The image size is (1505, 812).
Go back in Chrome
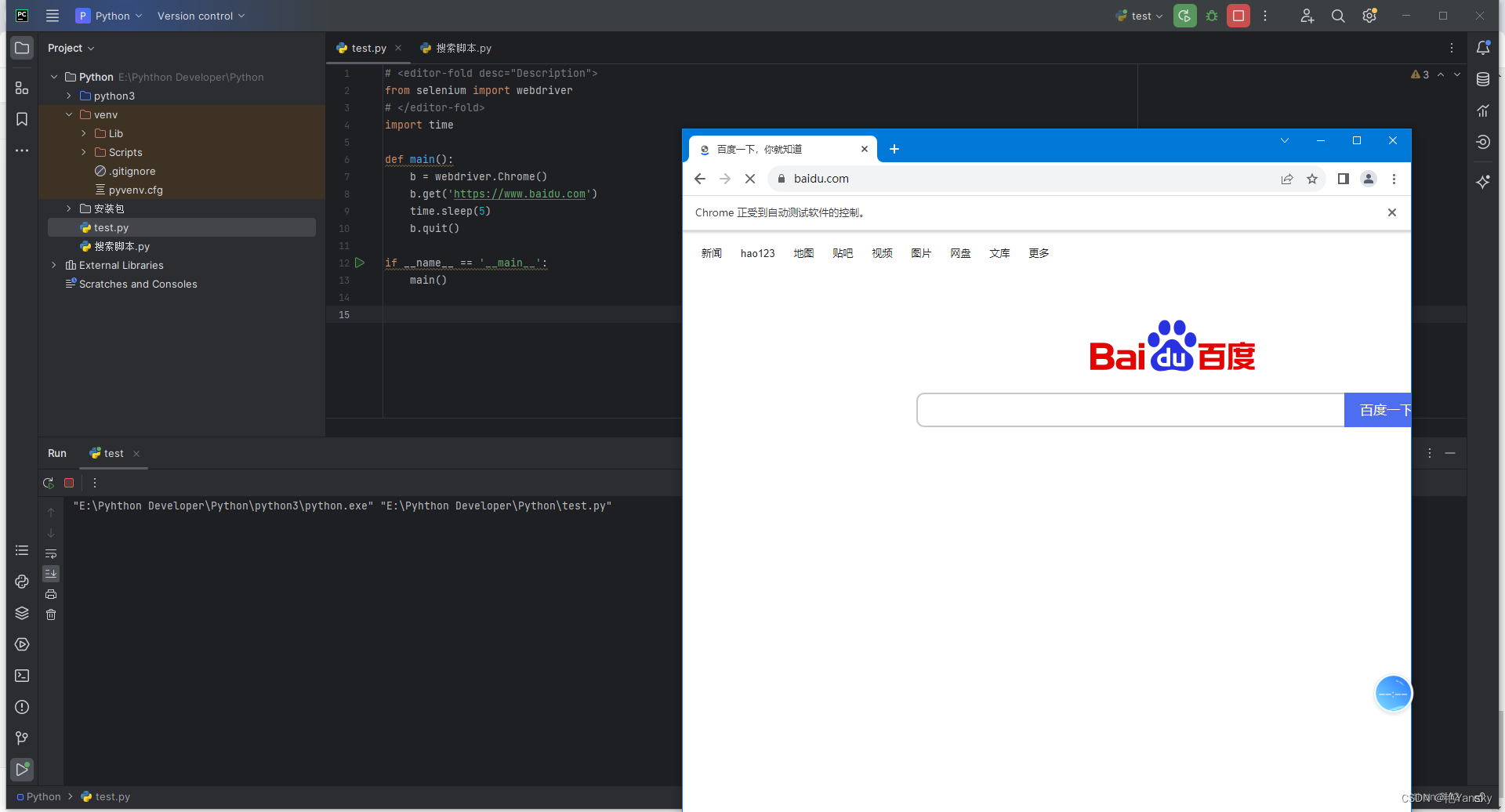coord(700,179)
